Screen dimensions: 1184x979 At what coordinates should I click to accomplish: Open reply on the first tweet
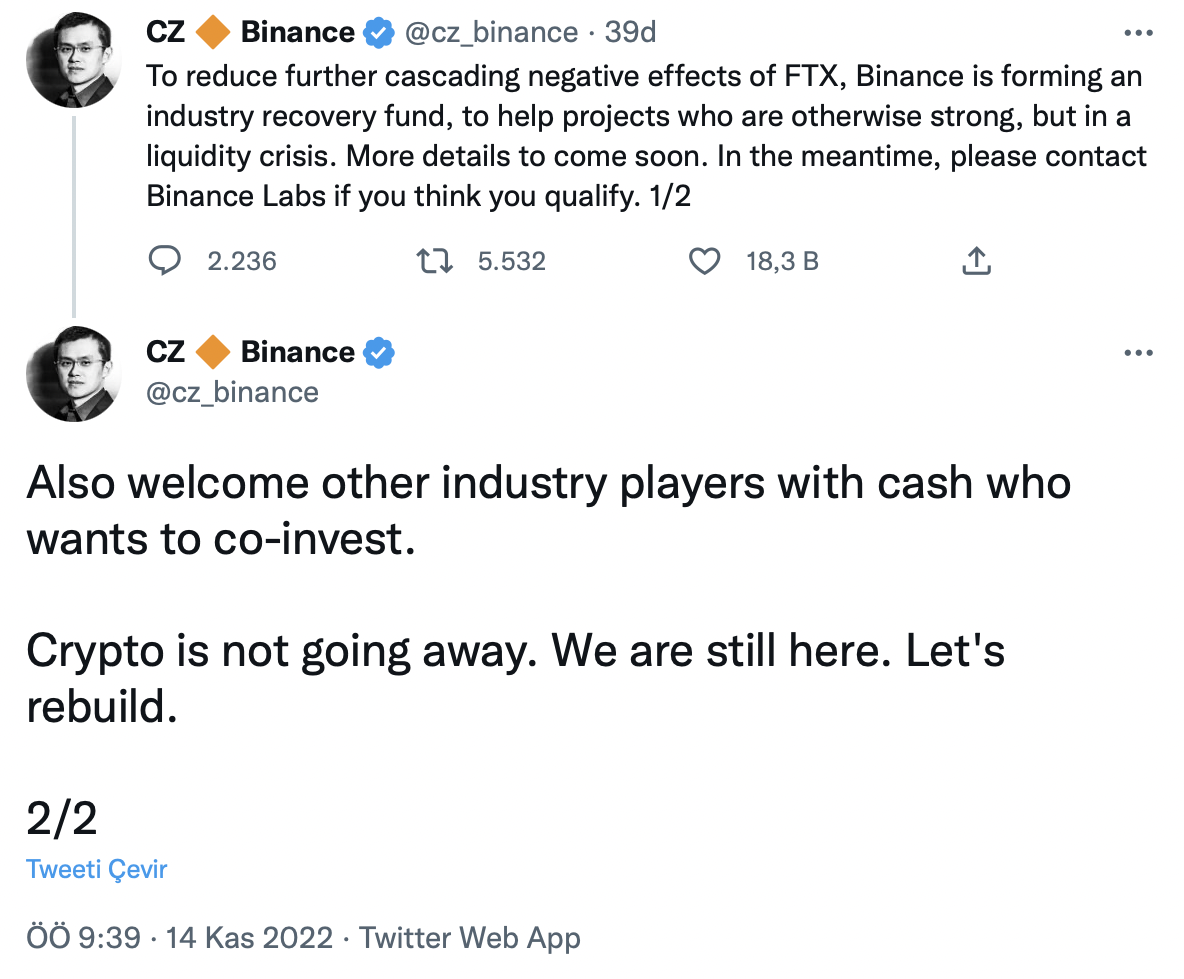coord(164,260)
